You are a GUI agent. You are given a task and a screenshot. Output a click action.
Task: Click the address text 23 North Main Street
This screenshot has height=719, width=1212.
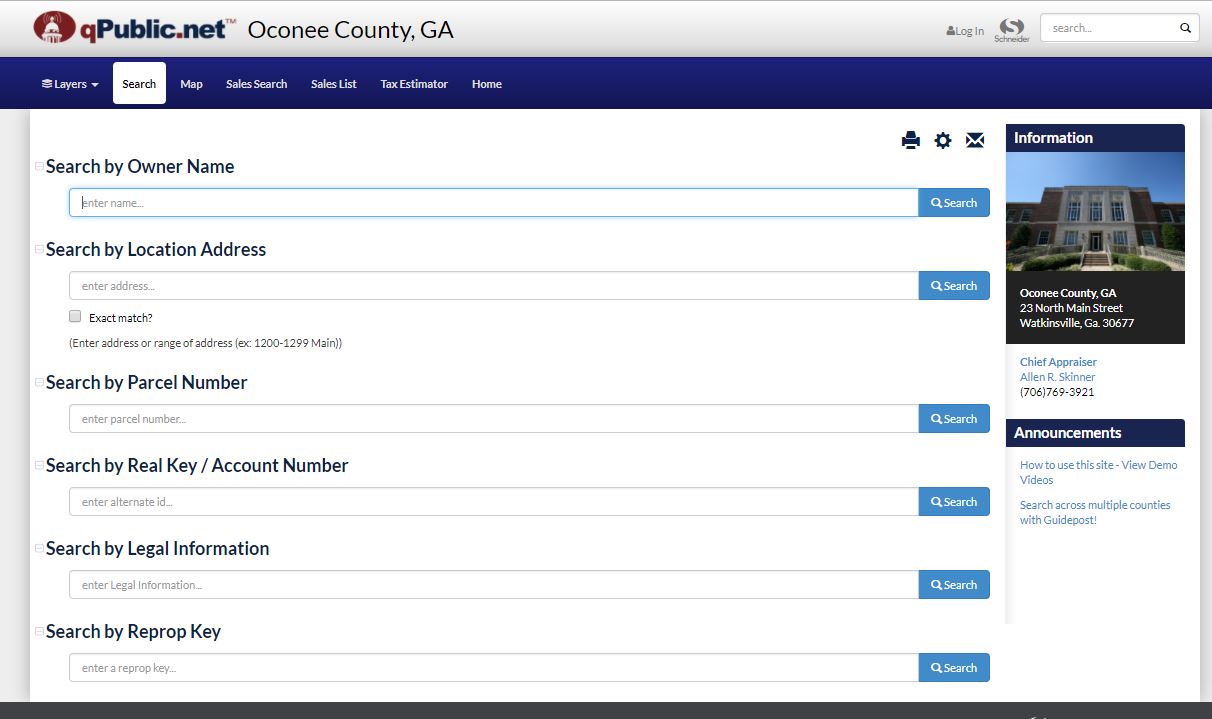tap(1071, 308)
